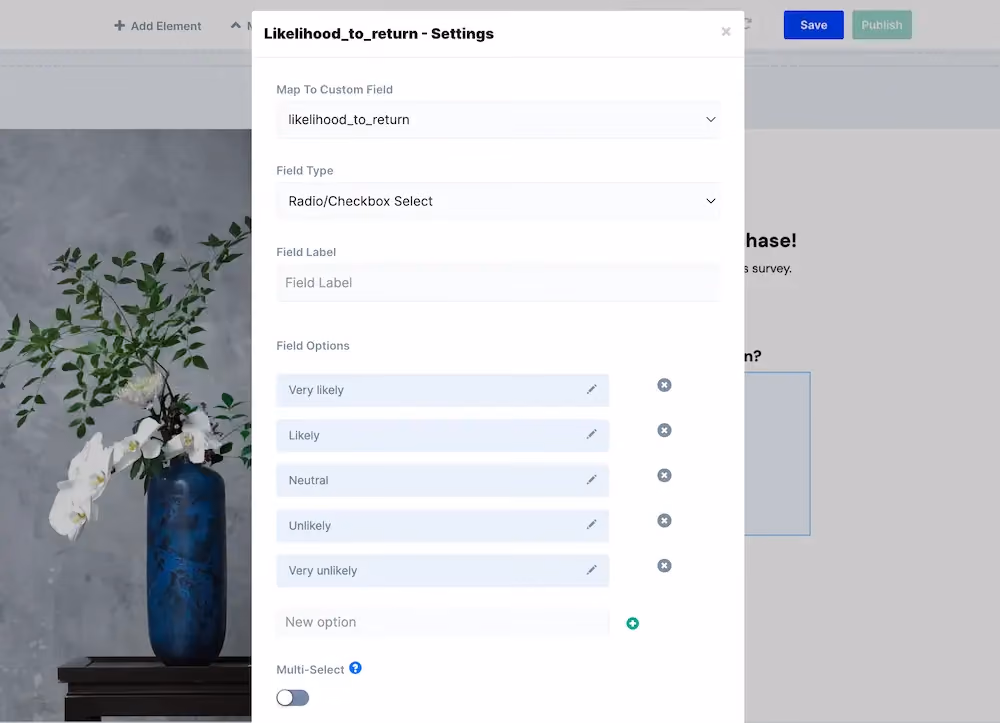Screen dimensions: 1000x723
Task: Close the Likelihood_to_return settings dialog
Action: click(726, 32)
